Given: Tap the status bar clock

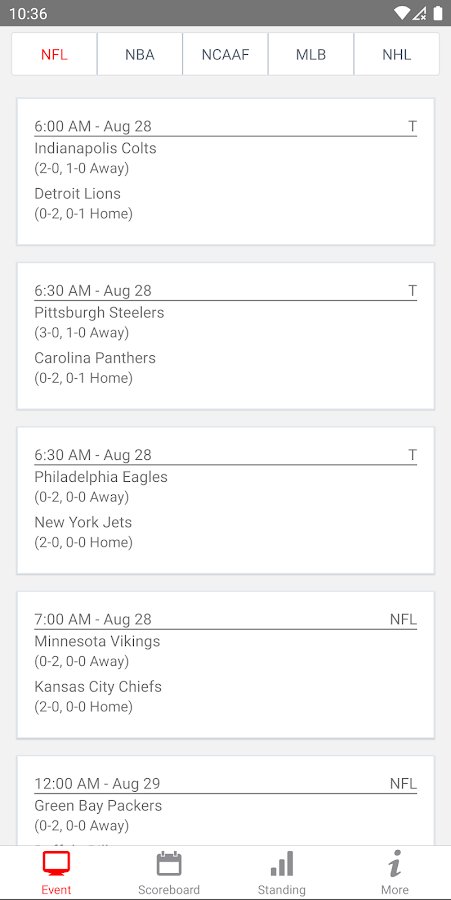Looking at the screenshot, I should 28,13.
